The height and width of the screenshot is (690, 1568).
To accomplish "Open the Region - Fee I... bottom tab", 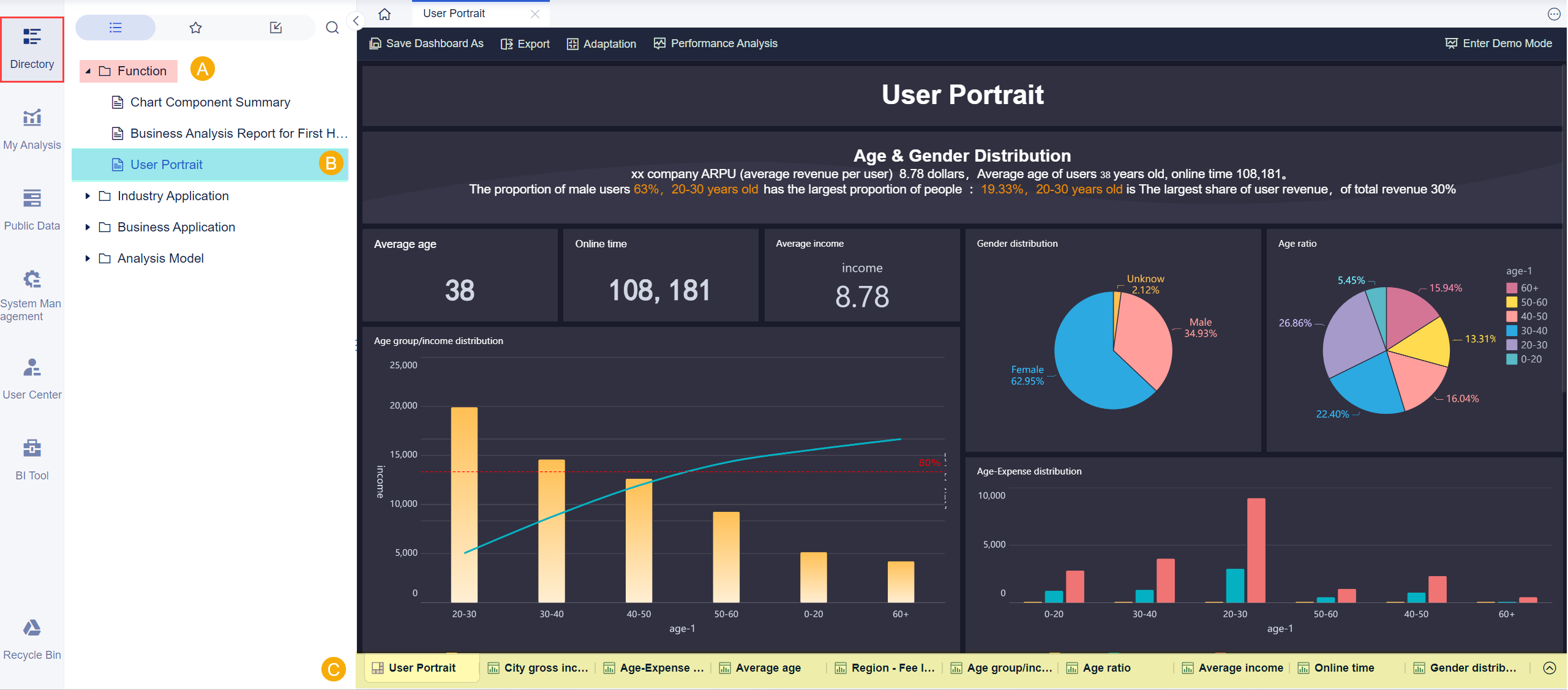I will tap(885, 668).
